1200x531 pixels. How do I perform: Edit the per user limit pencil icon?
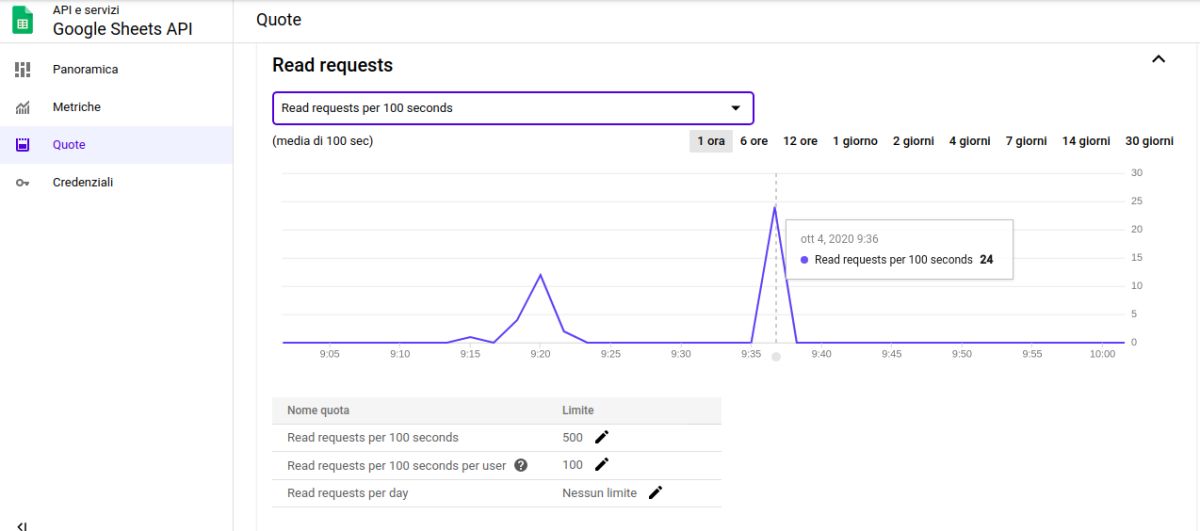coord(601,464)
